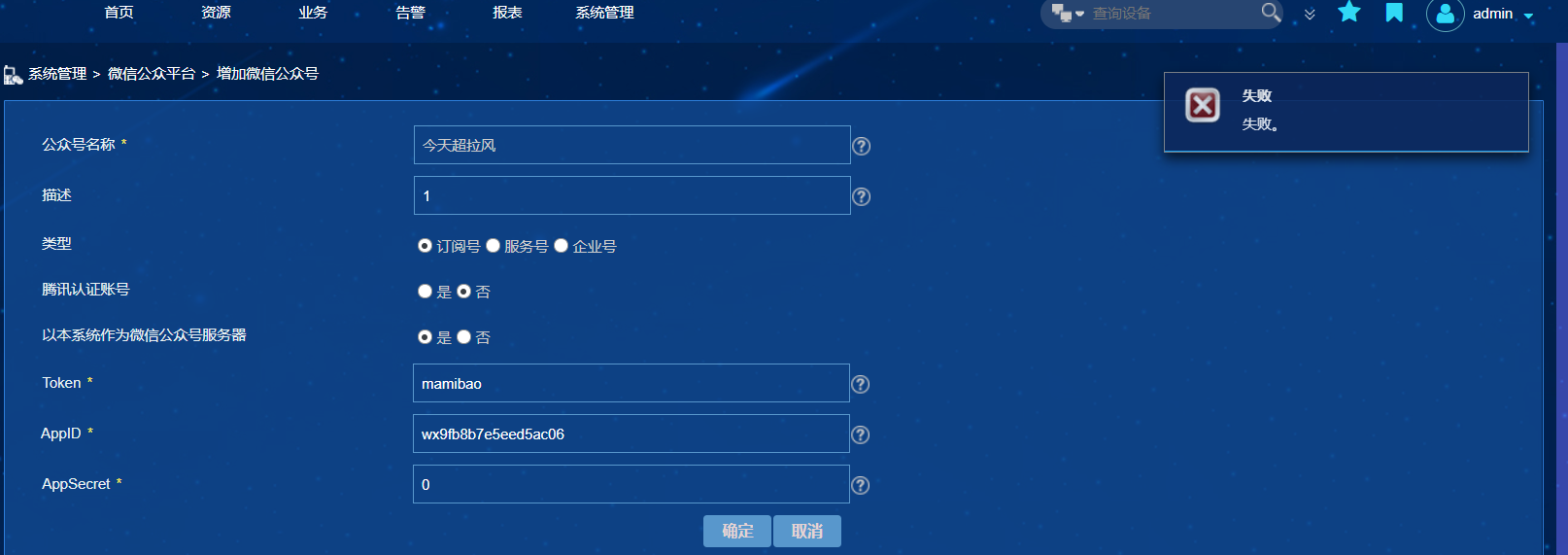Select 企业号 account type radio
Image resolution: width=1568 pixels, height=555 pixels.
coord(562,246)
